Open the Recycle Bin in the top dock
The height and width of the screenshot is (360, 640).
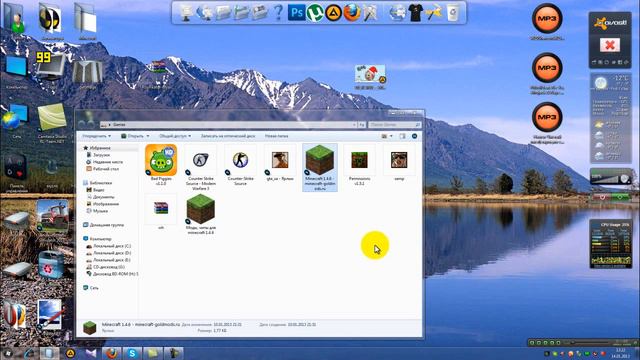coord(453,13)
